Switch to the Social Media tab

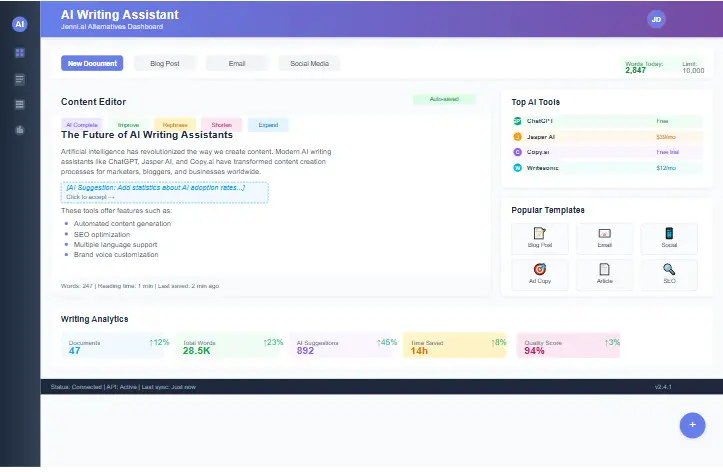tap(309, 63)
